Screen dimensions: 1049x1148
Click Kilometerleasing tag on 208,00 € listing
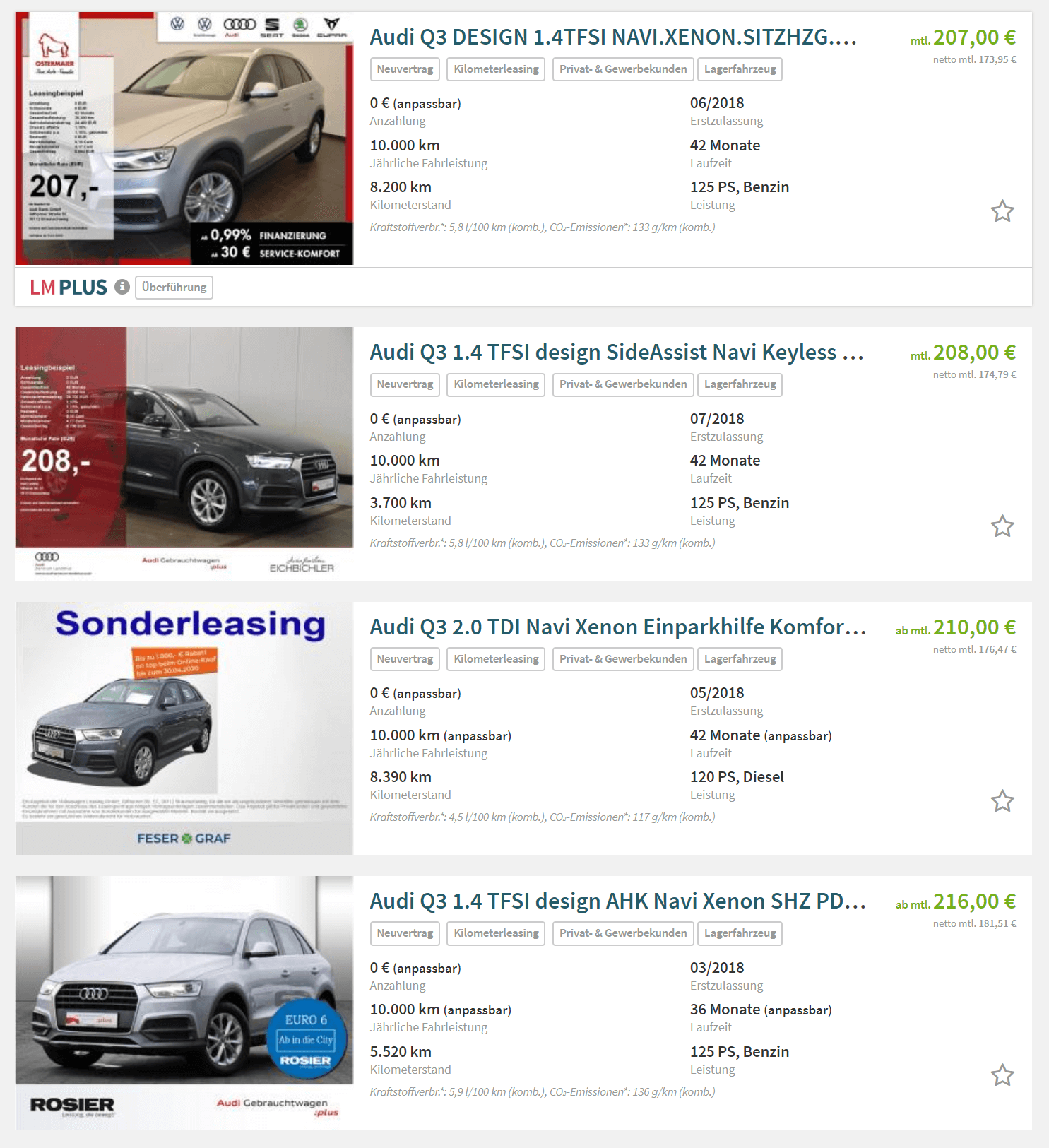coord(496,384)
